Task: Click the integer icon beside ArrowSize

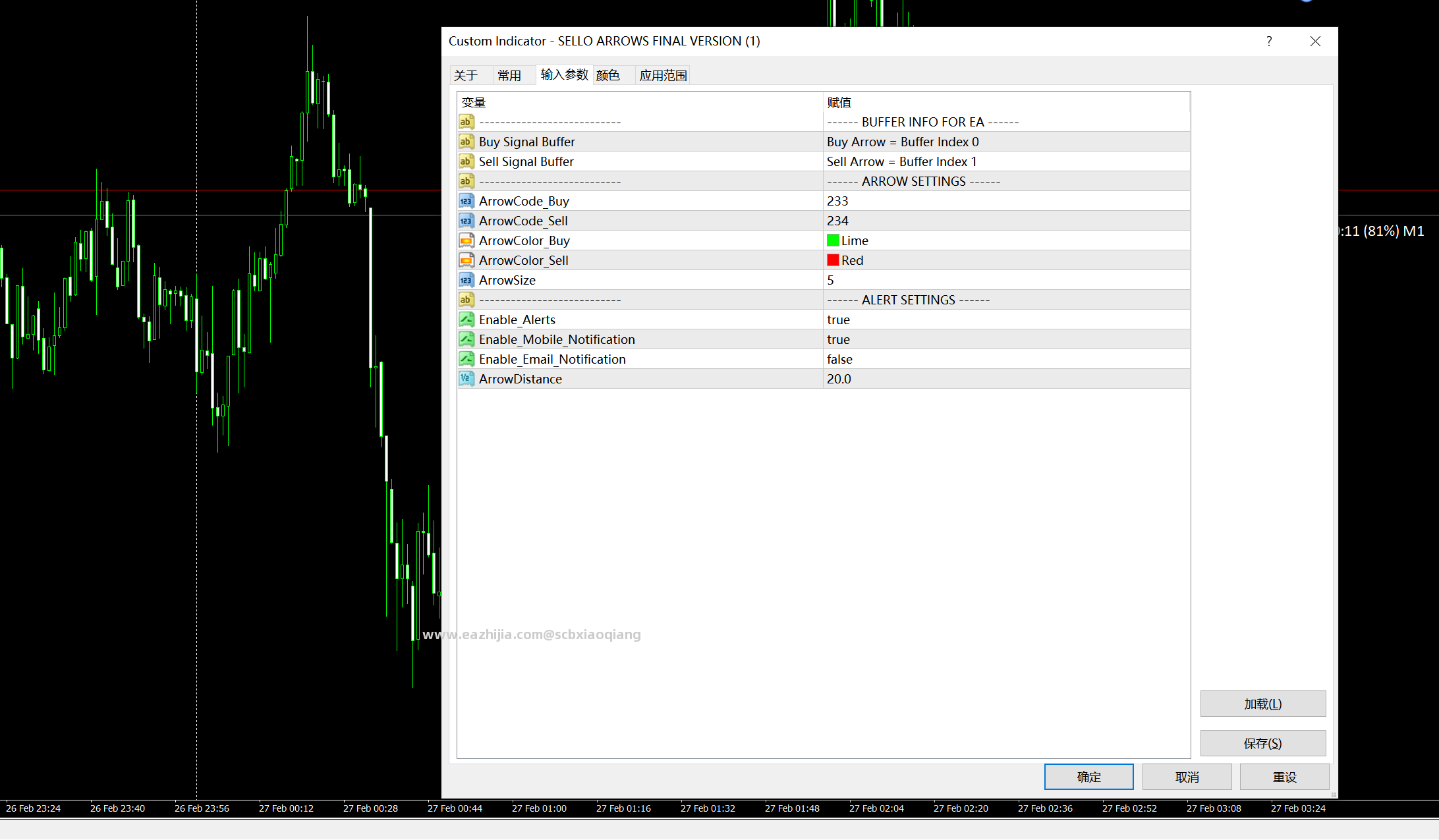Action: coord(466,280)
